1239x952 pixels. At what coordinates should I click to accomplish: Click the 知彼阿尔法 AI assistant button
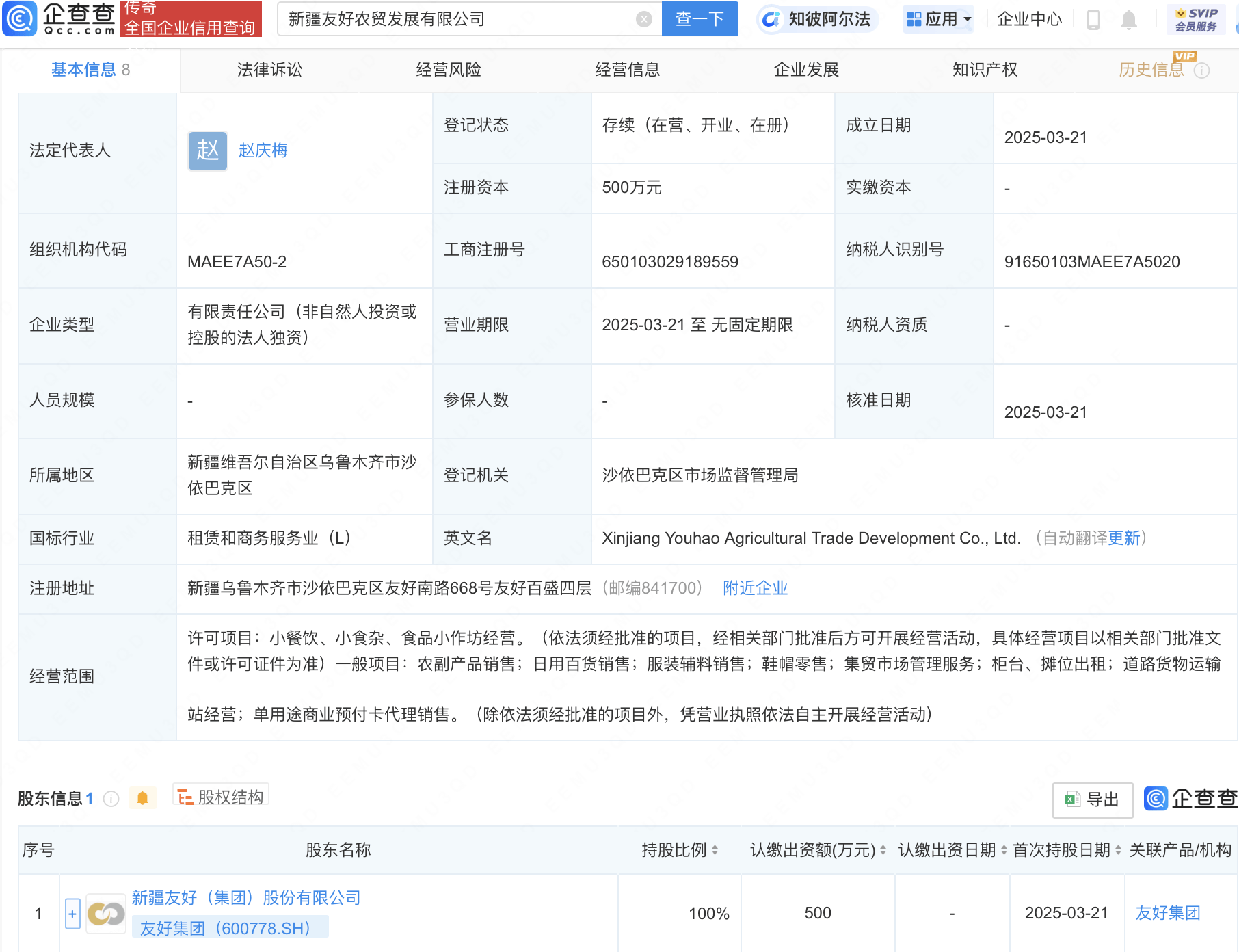[817, 19]
